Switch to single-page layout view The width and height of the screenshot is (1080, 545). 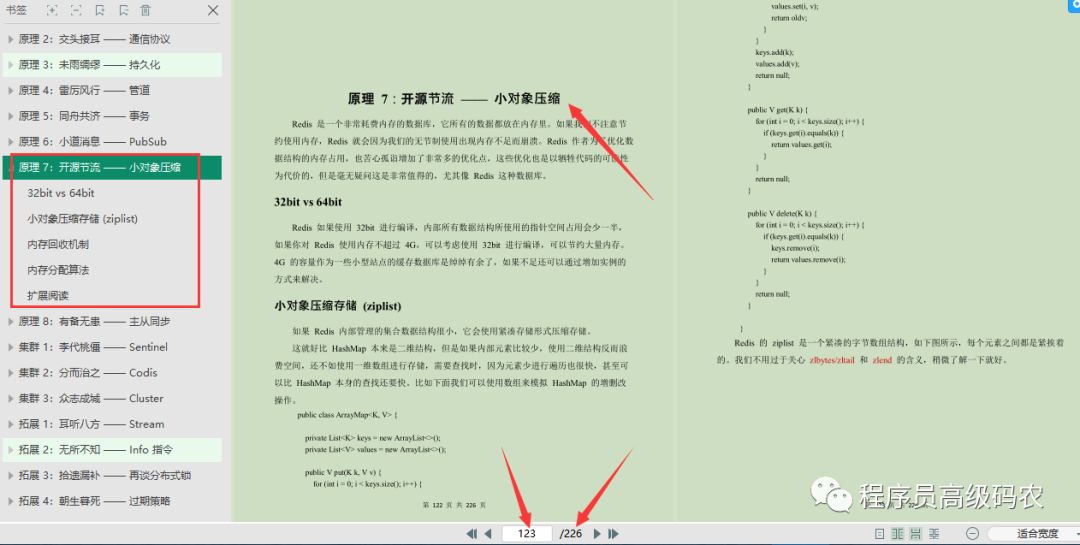click(879, 533)
